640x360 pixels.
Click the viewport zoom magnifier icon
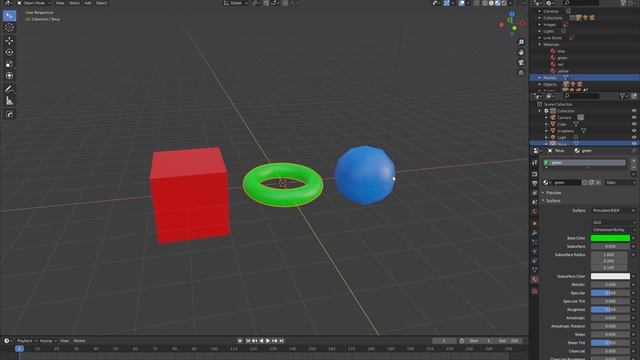[x=521, y=42]
